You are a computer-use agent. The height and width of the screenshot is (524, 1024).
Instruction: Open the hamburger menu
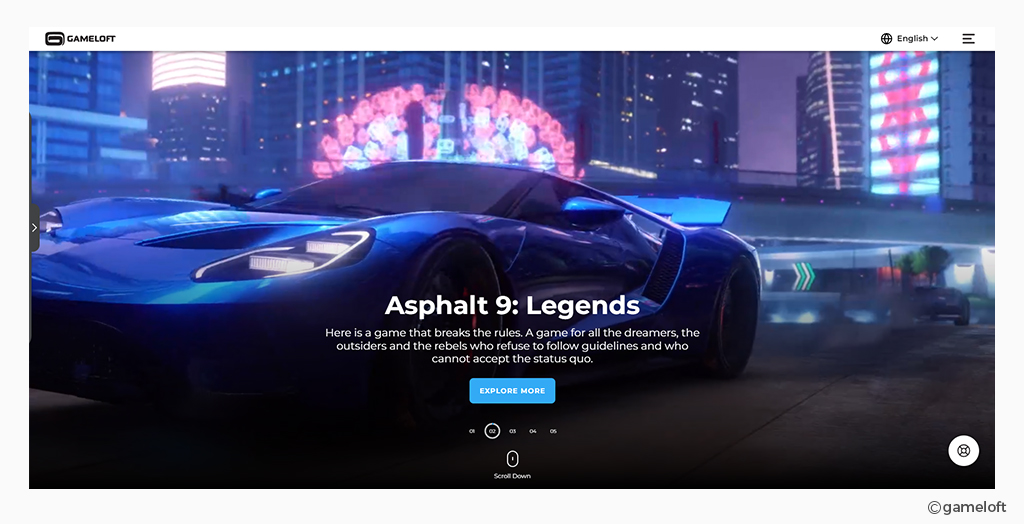(968, 39)
